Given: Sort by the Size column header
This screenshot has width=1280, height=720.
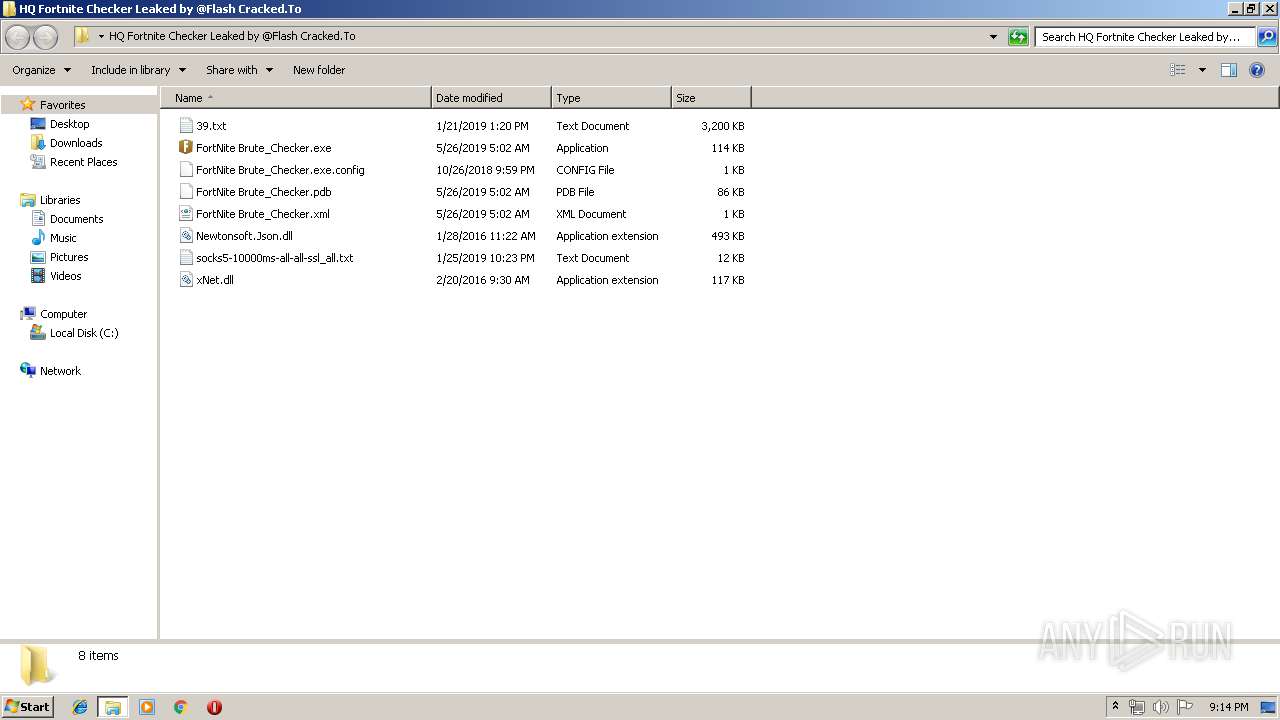Looking at the screenshot, I should (x=711, y=98).
